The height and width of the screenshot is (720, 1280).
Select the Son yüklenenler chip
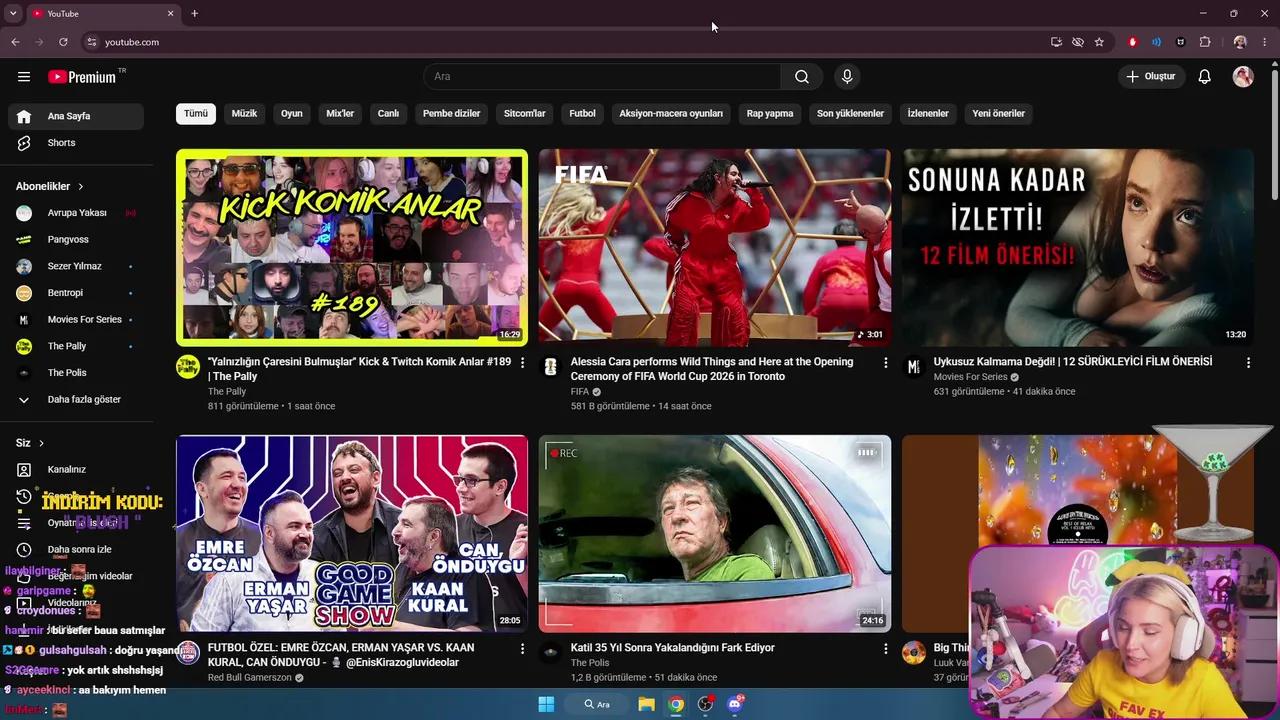[850, 114]
